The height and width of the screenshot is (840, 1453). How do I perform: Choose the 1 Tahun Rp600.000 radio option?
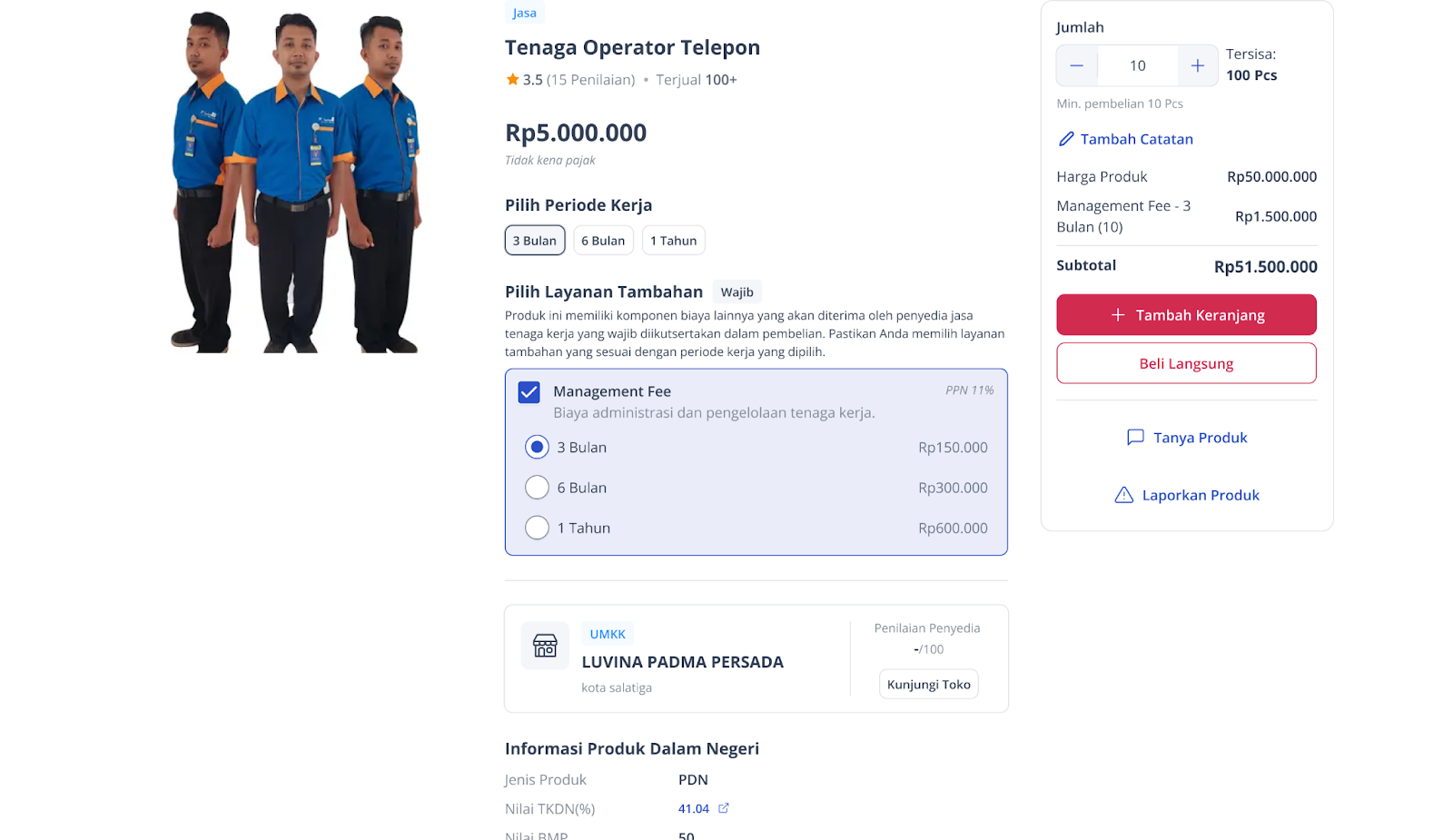click(537, 528)
